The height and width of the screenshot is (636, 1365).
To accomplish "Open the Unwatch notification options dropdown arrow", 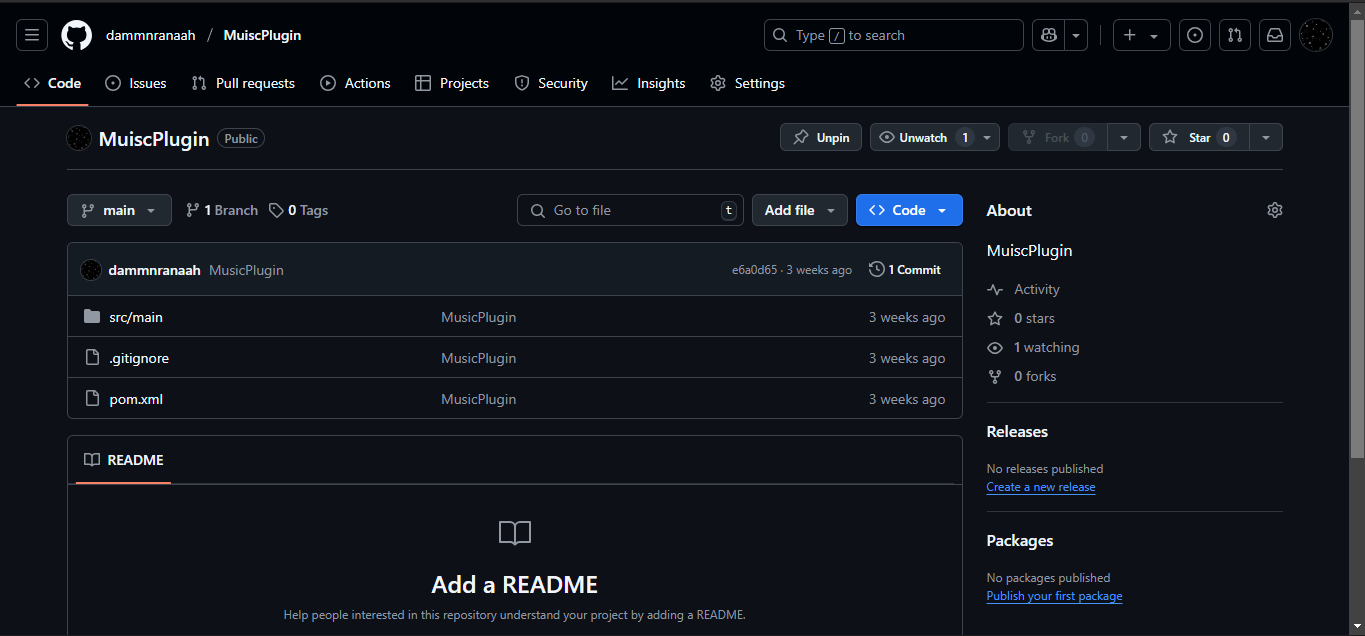I will (987, 137).
